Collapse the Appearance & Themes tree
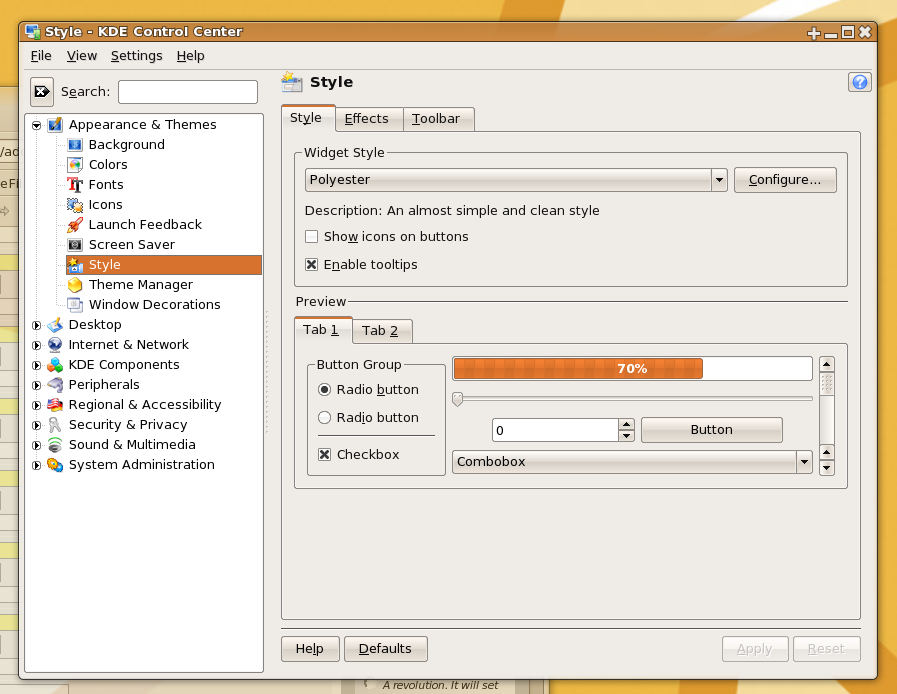 (x=37, y=125)
